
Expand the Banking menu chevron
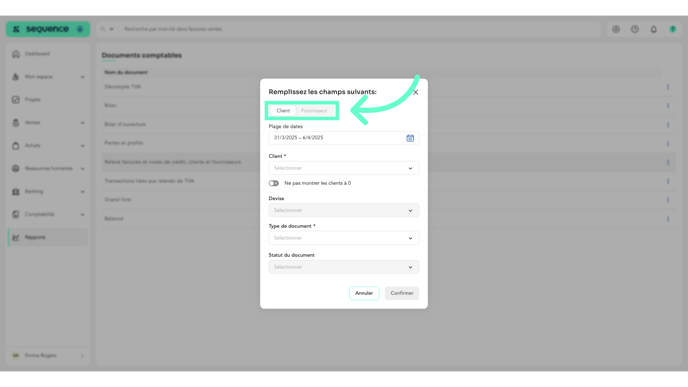pyautogui.click(x=82, y=191)
